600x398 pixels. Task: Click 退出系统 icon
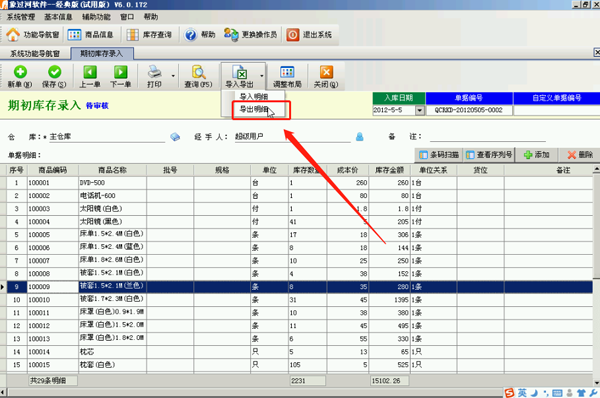click(293, 35)
